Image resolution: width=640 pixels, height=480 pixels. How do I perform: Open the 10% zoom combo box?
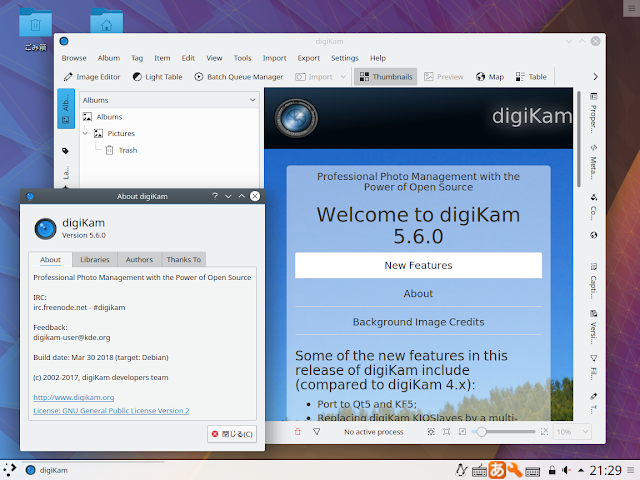pyautogui.click(x=572, y=431)
